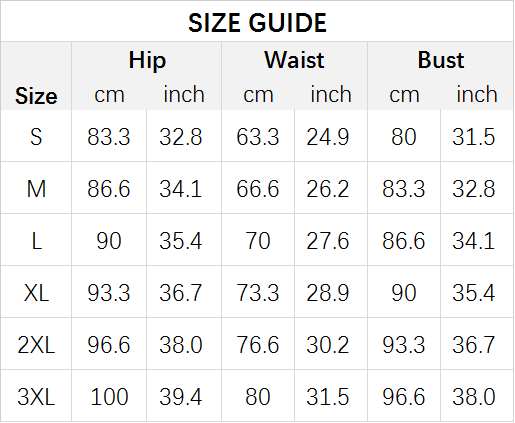This screenshot has height=423, width=515.
Task: Select the Hip column header
Action: [147, 60]
